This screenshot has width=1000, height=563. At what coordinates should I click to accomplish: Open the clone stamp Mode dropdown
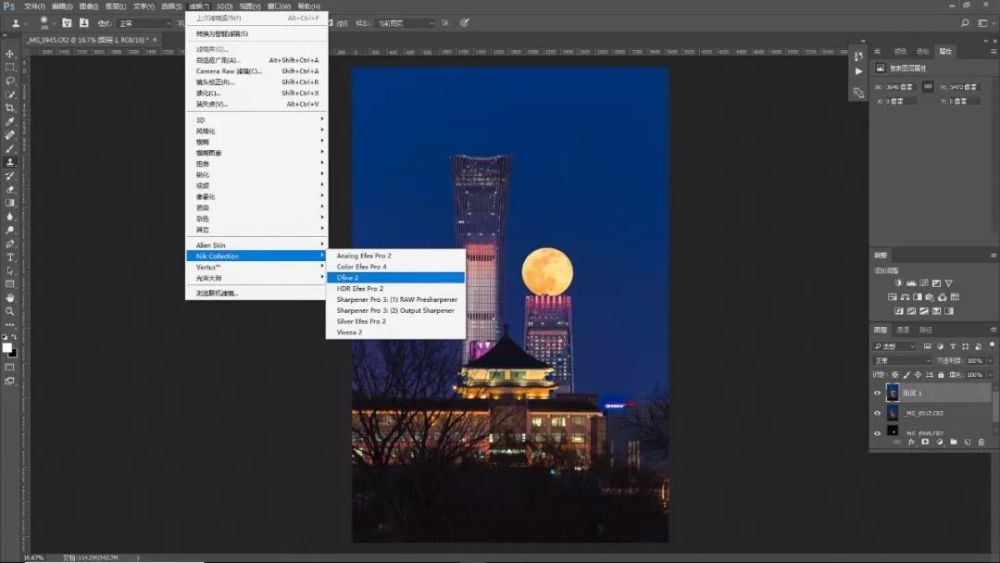[145, 23]
